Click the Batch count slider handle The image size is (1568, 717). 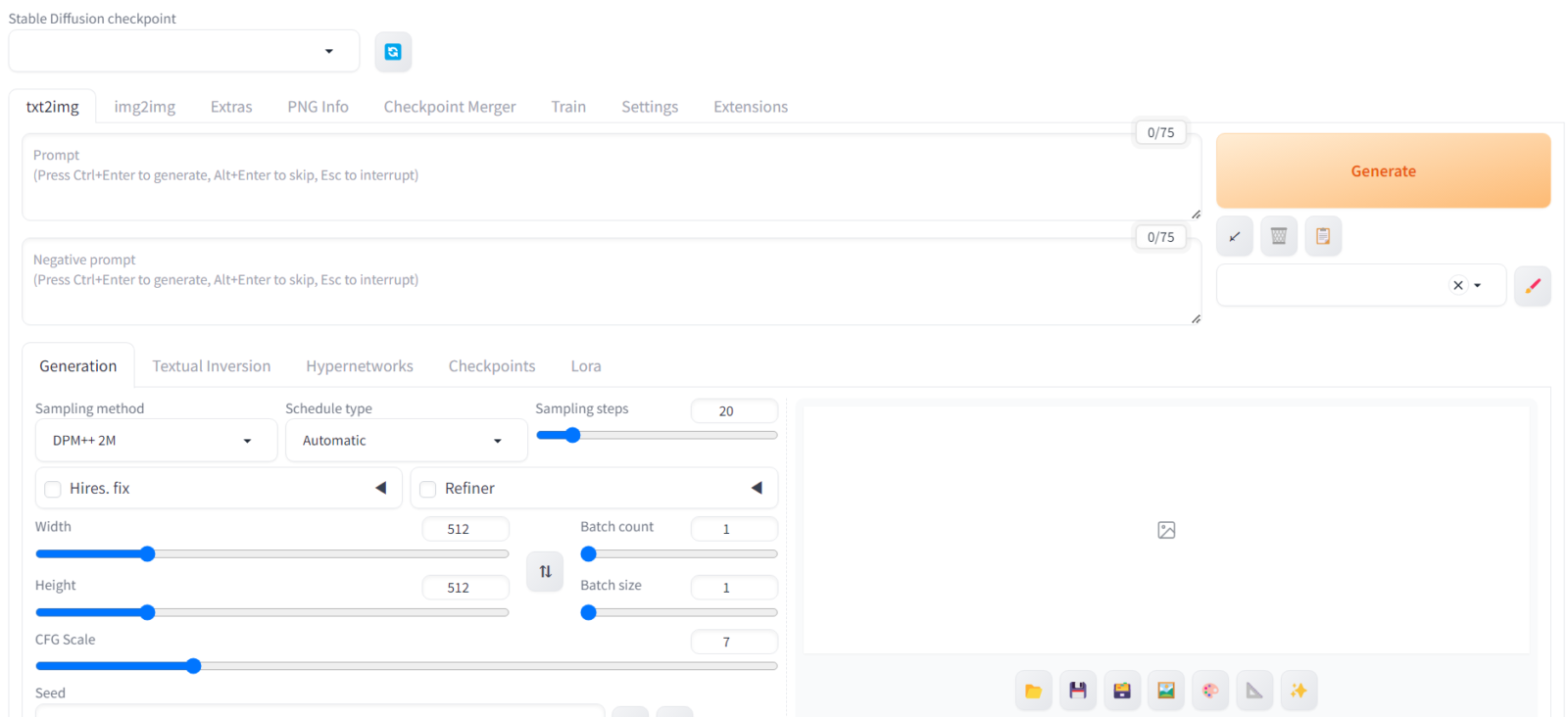[x=588, y=554]
